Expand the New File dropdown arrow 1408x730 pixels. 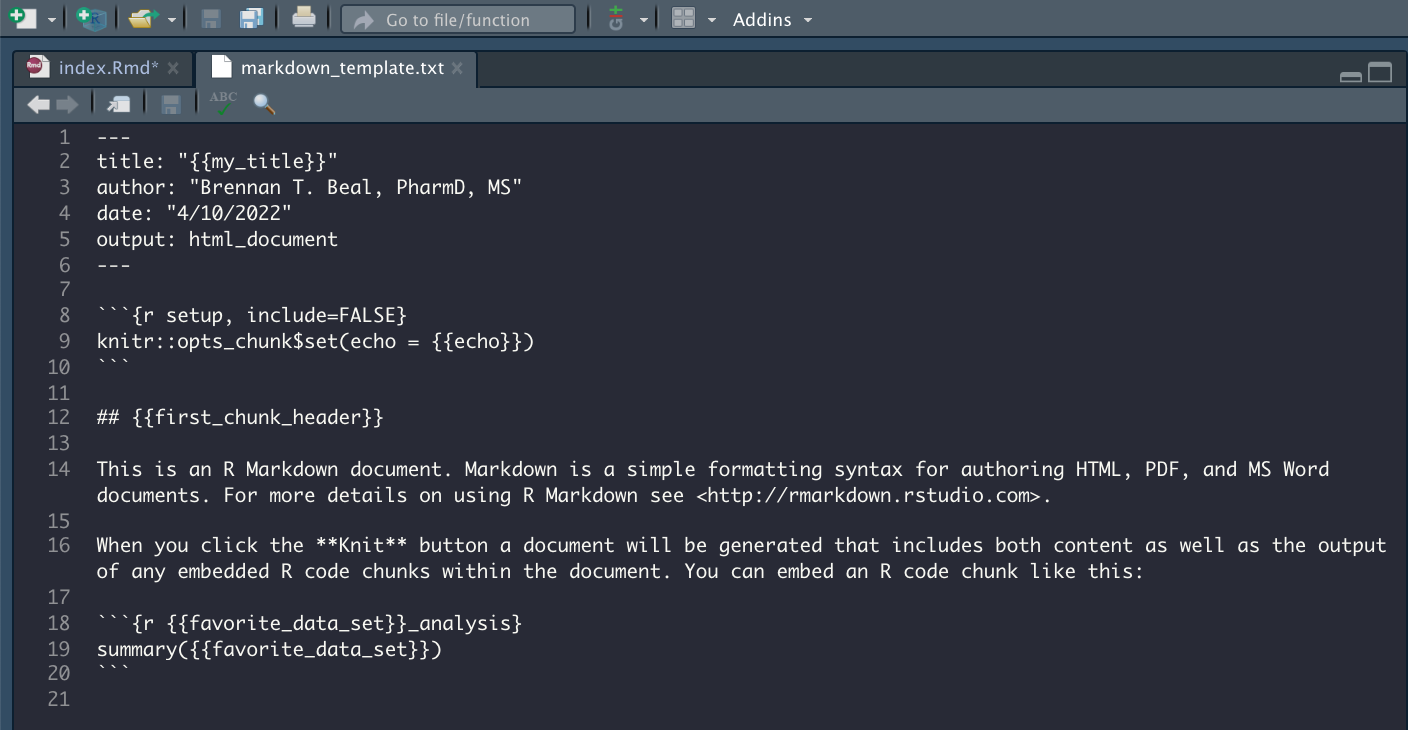pos(52,19)
